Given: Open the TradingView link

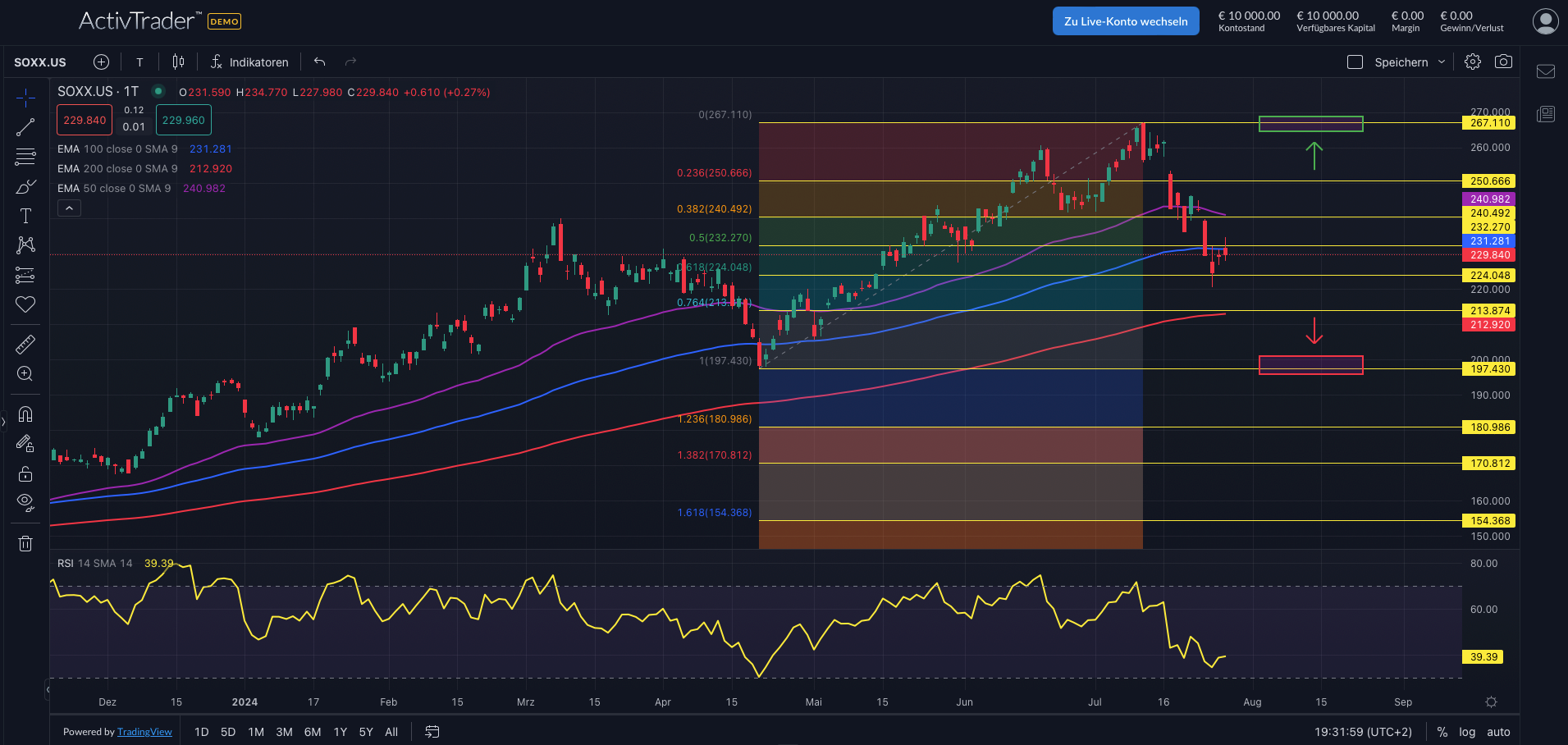Looking at the screenshot, I should [x=144, y=732].
